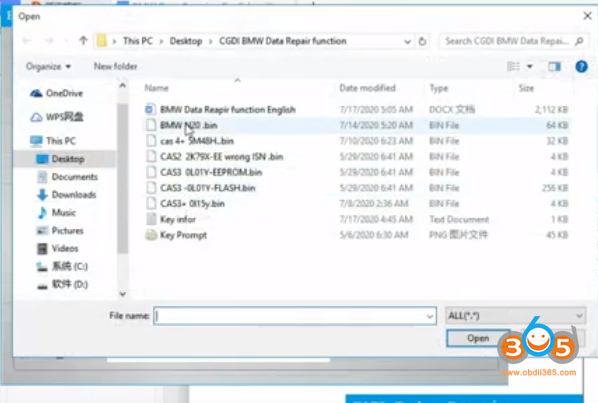Open recent locations dropdown arrow

click(x=66, y=41)
